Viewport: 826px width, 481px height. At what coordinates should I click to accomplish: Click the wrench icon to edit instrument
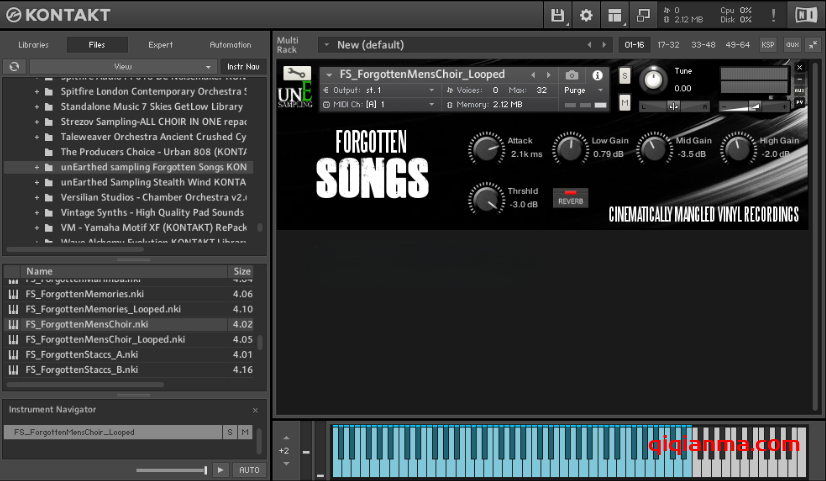pyautogui.click(x=297, y=74)
